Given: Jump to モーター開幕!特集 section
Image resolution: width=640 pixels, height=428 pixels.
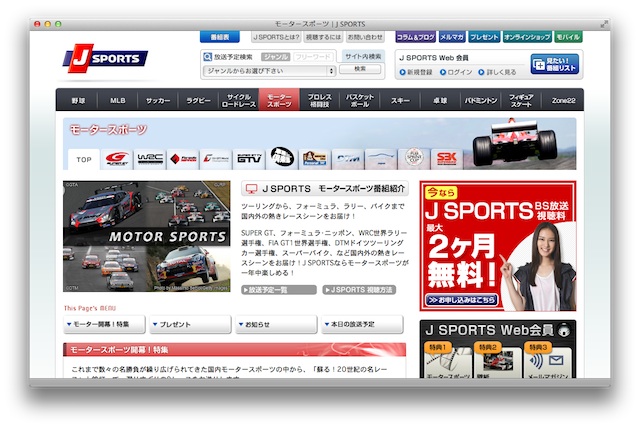Looking at the screenshot, I should [x=104, y=324].
